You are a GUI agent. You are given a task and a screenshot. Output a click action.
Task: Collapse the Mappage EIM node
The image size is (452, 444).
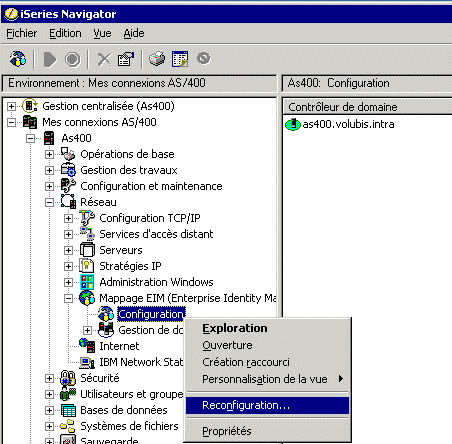click(68, 298)
